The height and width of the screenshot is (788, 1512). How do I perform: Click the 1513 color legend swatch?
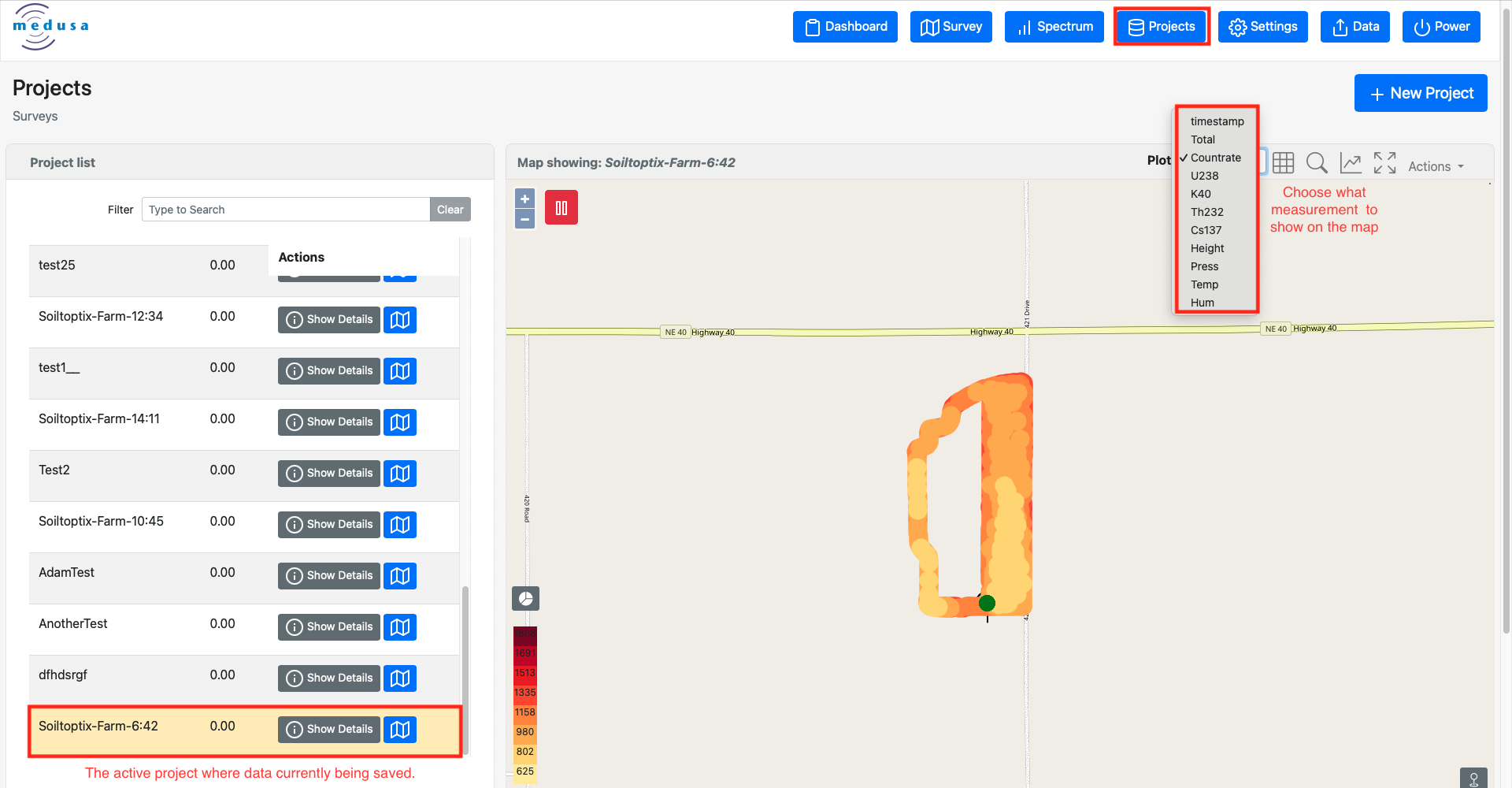(525, 673)
